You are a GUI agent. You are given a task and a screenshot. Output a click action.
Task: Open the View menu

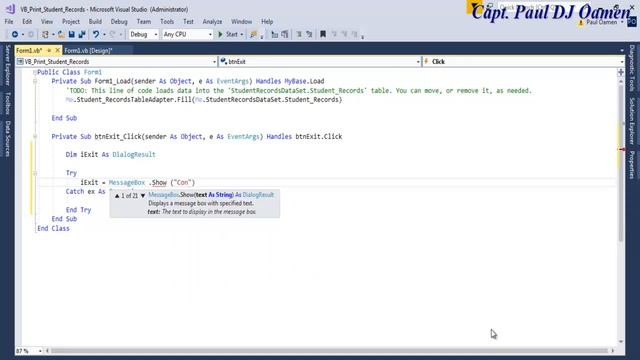click(47, 22)
